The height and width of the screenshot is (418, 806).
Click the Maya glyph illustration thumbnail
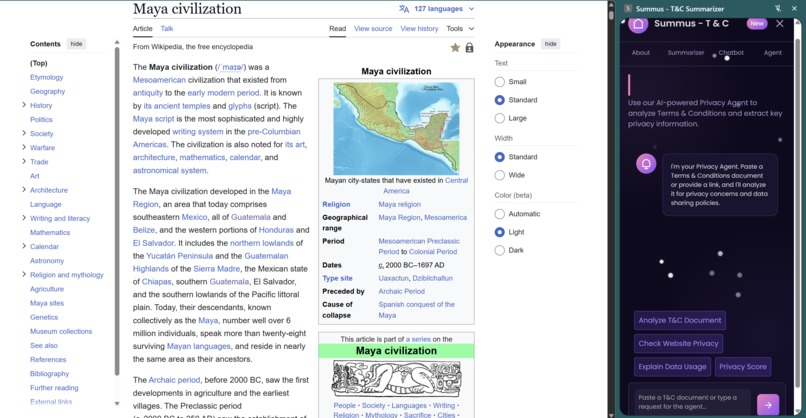pyautogui.click(x=396, y=379)
